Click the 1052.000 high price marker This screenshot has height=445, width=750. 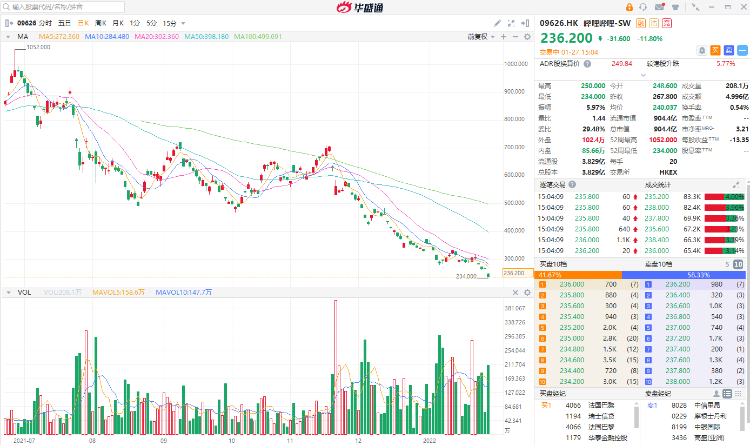(x=38, y=47)
